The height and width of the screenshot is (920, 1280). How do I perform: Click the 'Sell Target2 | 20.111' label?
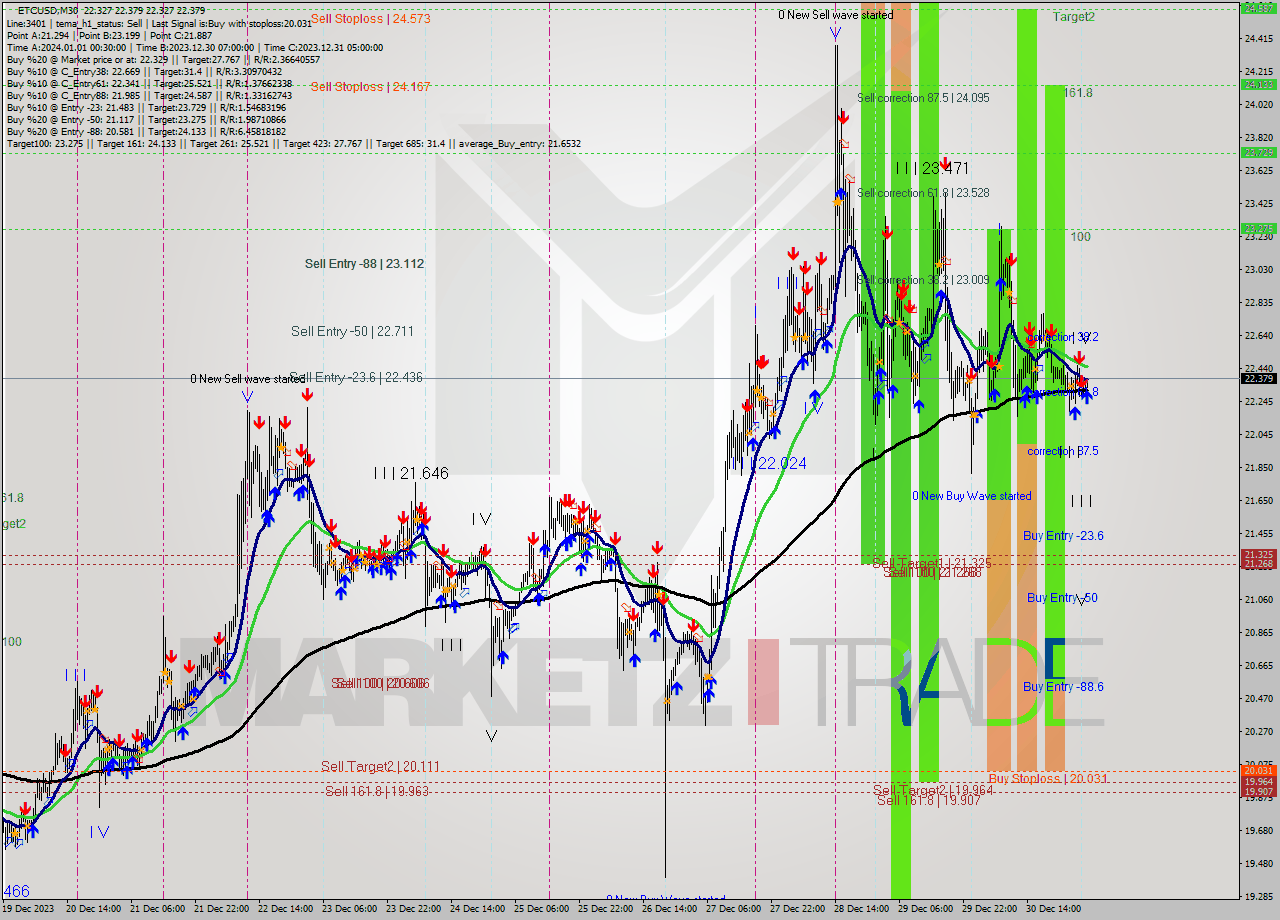click(x=380, y=767)
